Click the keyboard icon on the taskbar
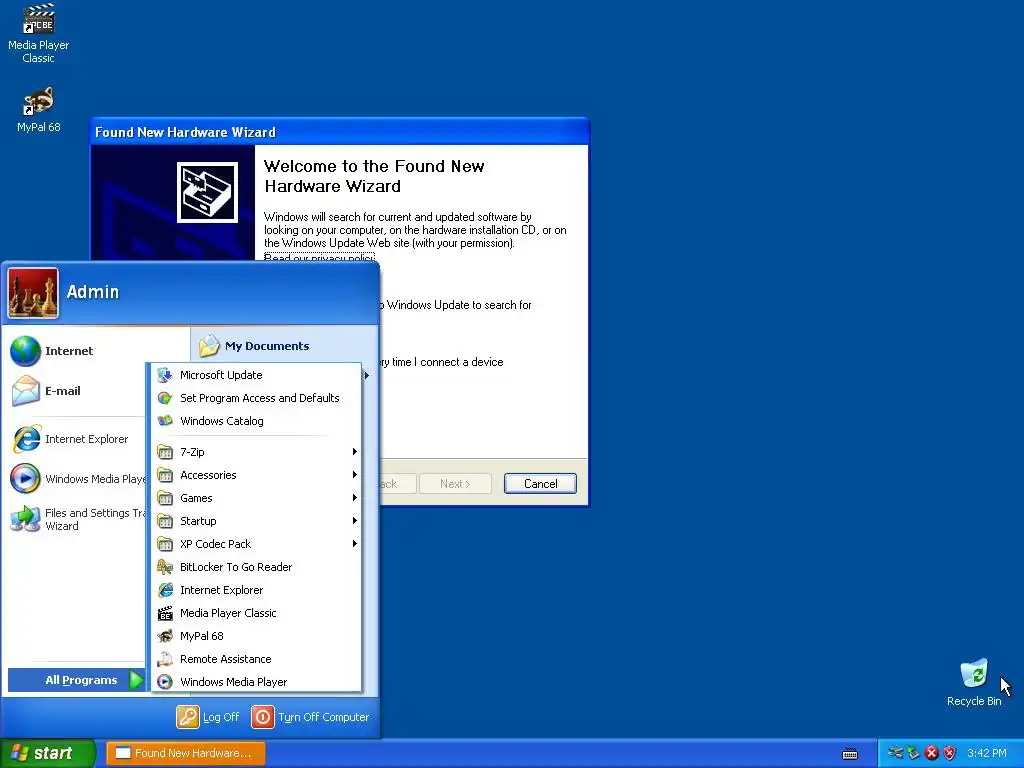The height and width of the screenshot is (768, 1024). (x=850, y=754)
